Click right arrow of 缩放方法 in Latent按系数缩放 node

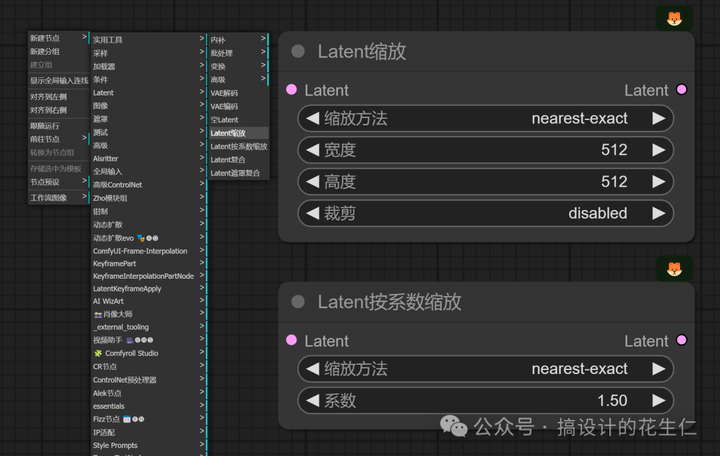(x=659, y=369)
